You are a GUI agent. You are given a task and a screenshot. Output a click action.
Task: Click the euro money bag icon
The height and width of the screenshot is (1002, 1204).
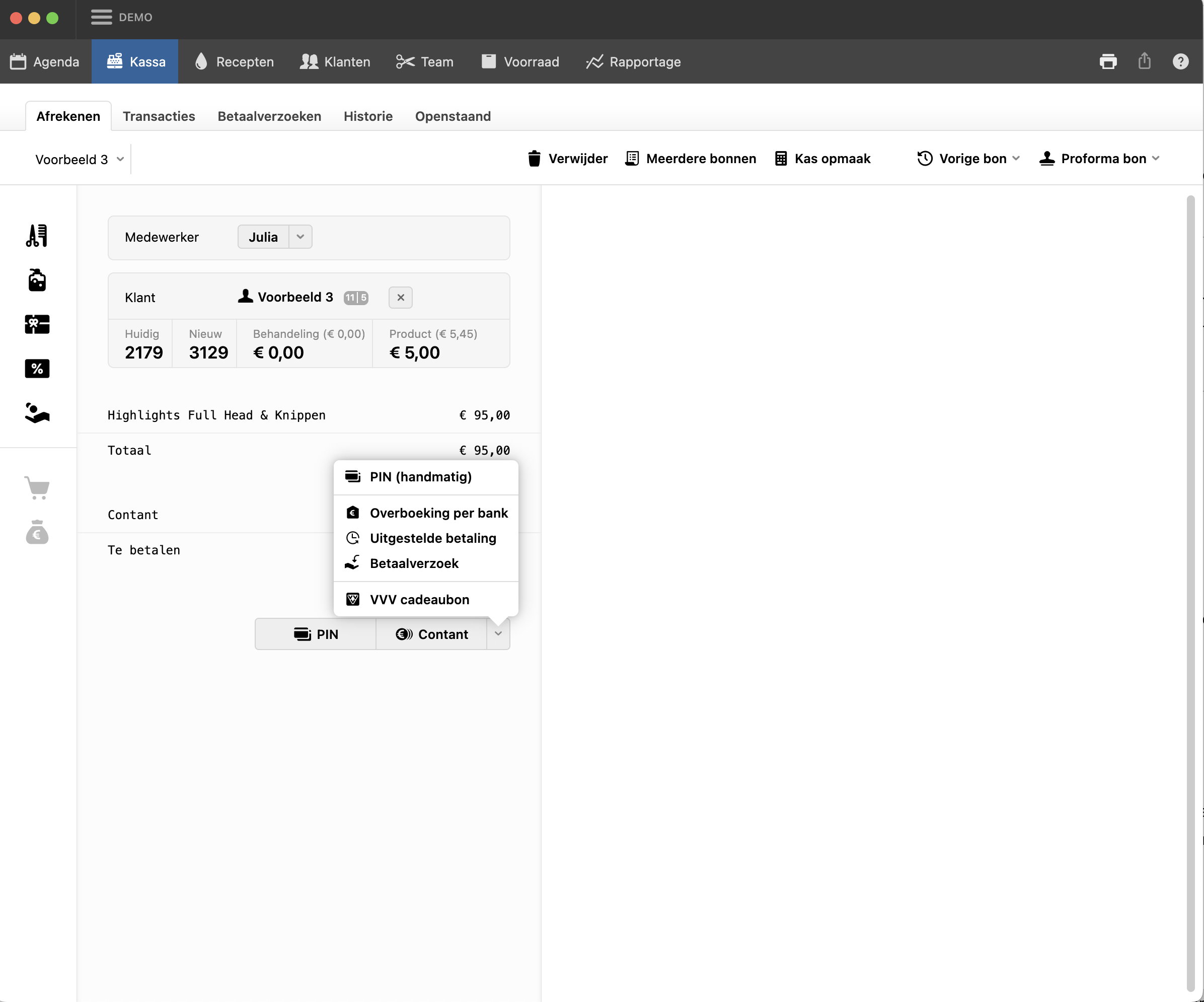[x=37, y=532]
